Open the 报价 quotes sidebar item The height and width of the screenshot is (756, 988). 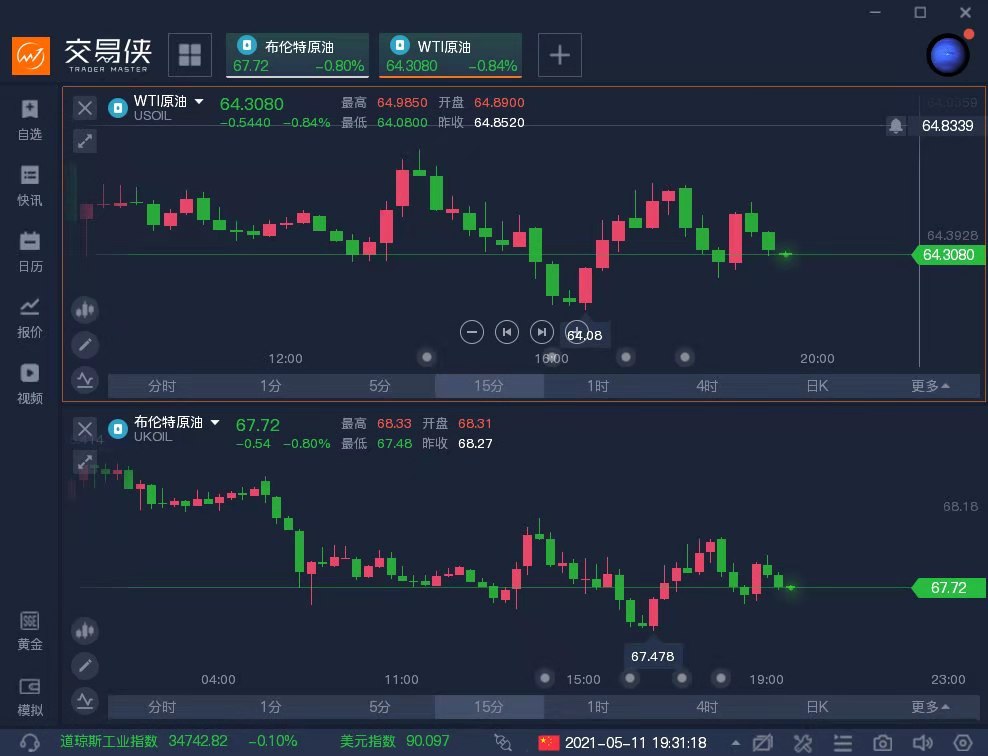30,318
